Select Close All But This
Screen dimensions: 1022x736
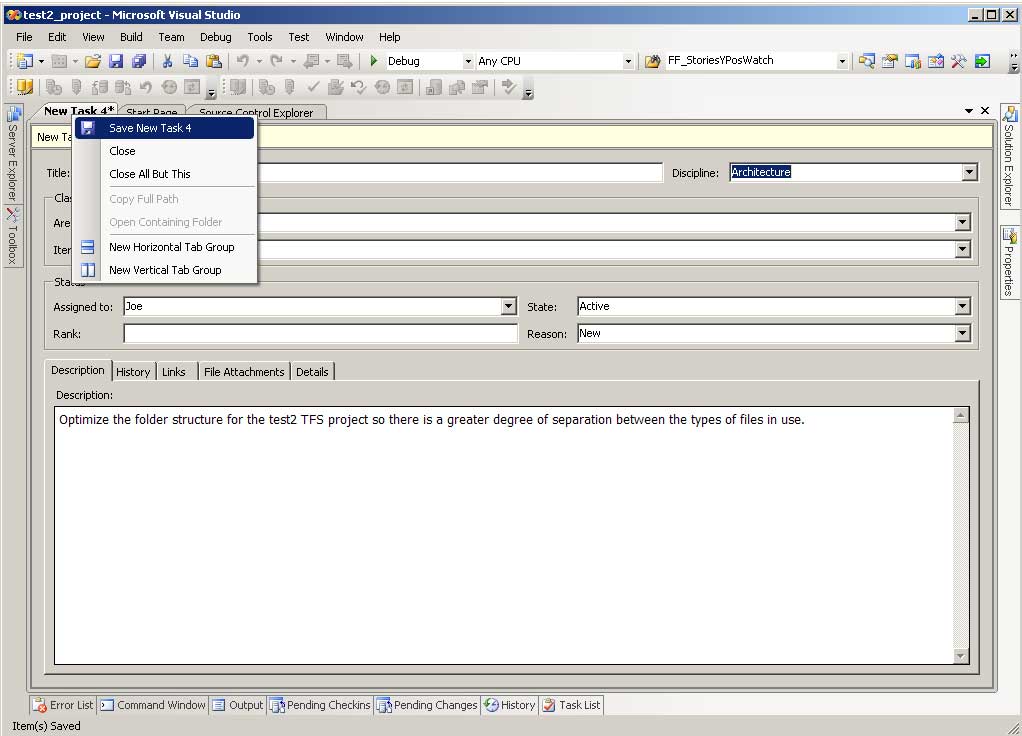(x=164, y=174)
